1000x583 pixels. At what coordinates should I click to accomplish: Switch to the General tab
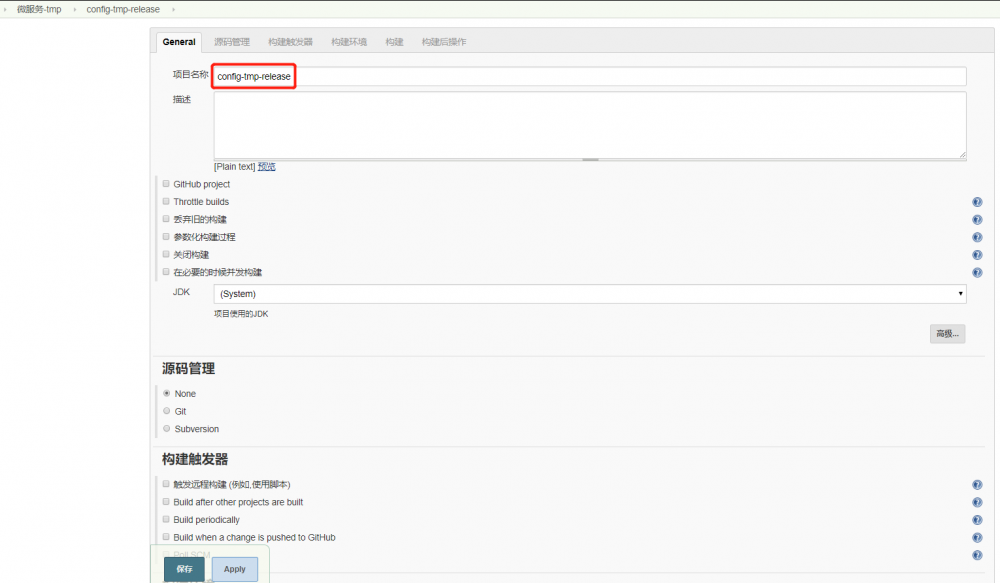pyautogui.click(x=179, y=42)
